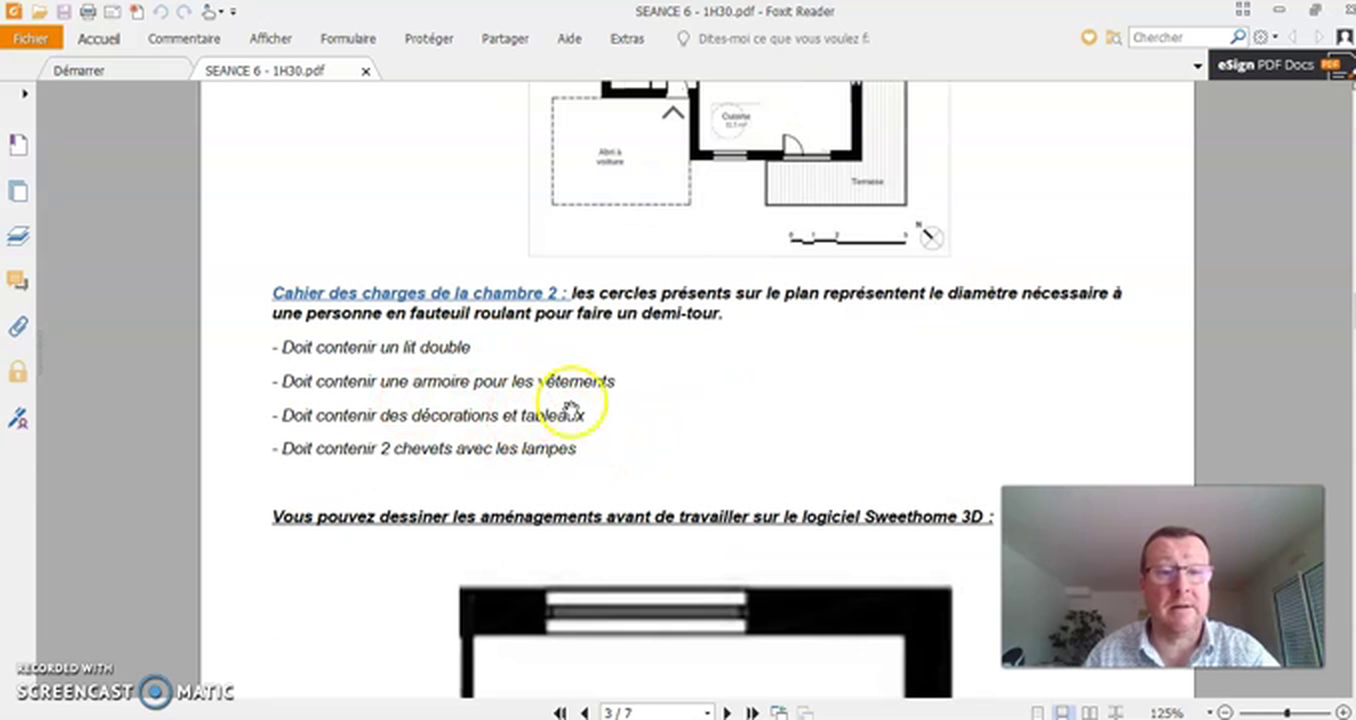This screenshot has width=1356, height=720.
Task: Toggle facing two-page view mode
Action: 1089,713
